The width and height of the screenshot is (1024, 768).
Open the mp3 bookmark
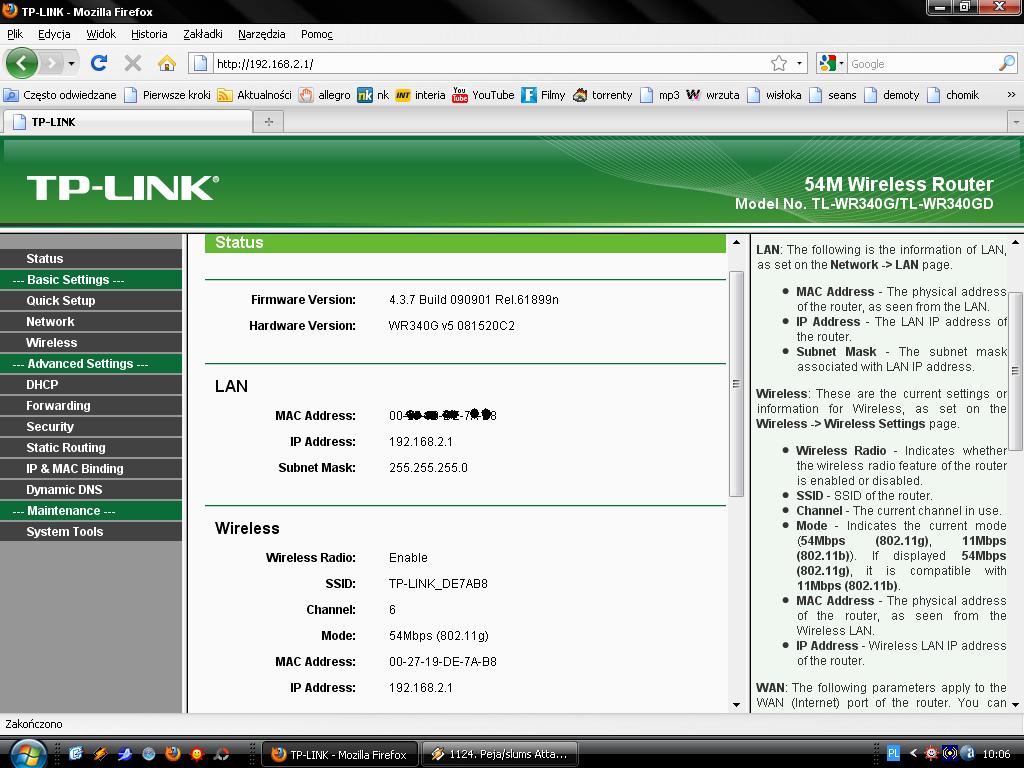tap(660, 95)
